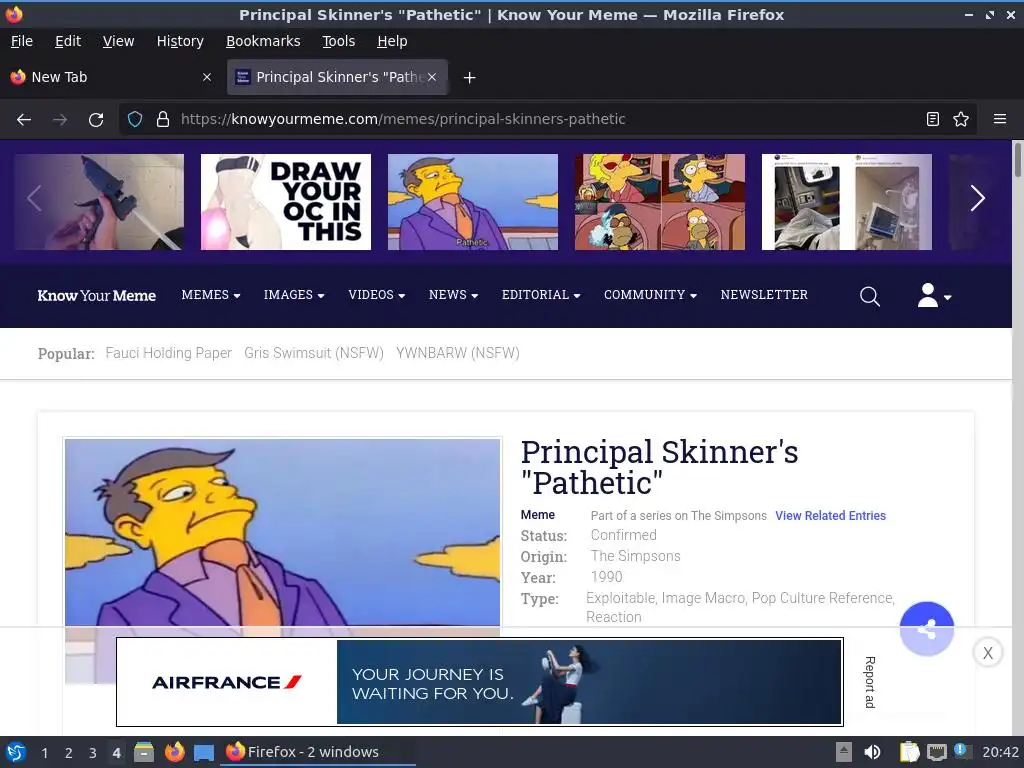Open the Gris Swimsuit (NSFW) popular link
Viewport: 1024px width, 768px height.
click(x=313, y=353)
